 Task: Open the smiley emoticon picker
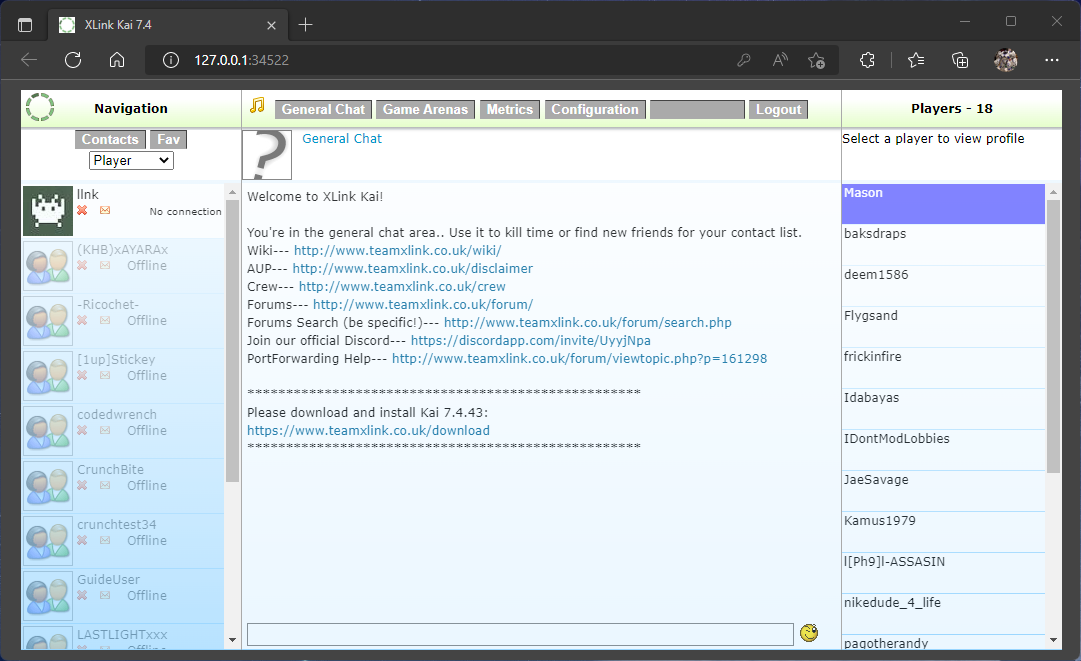point(809,633)
